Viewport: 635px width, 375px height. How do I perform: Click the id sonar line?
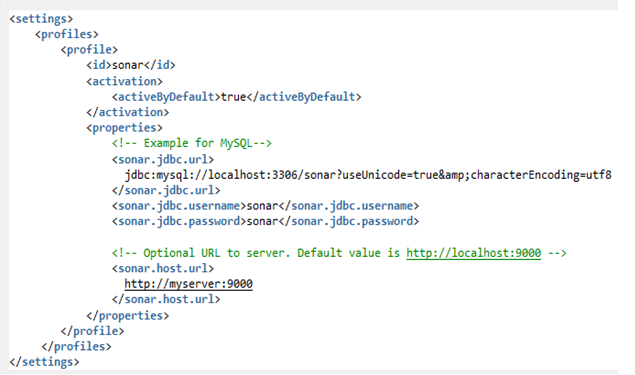pos(131,65)
